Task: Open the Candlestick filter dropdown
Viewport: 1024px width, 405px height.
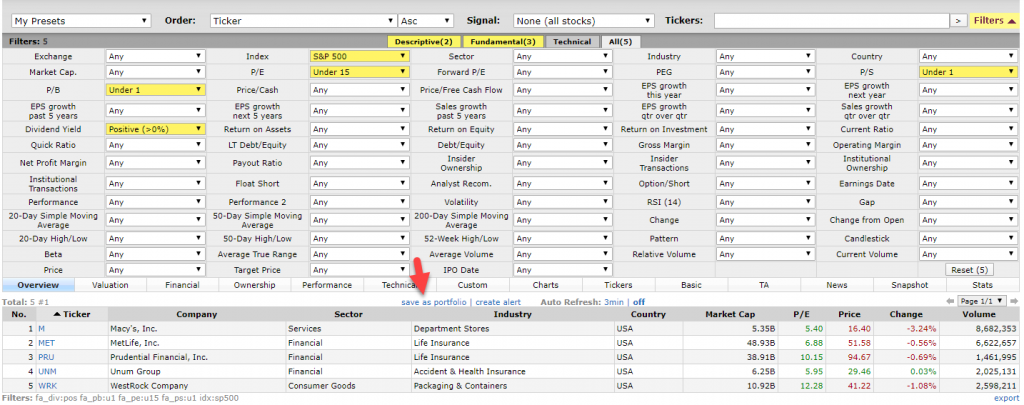Action: point(968,238)
